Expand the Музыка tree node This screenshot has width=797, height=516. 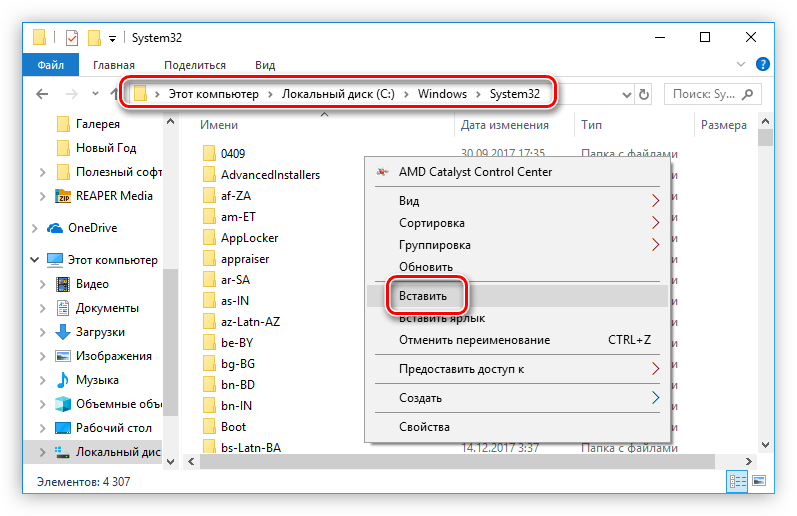pos(42,380)
